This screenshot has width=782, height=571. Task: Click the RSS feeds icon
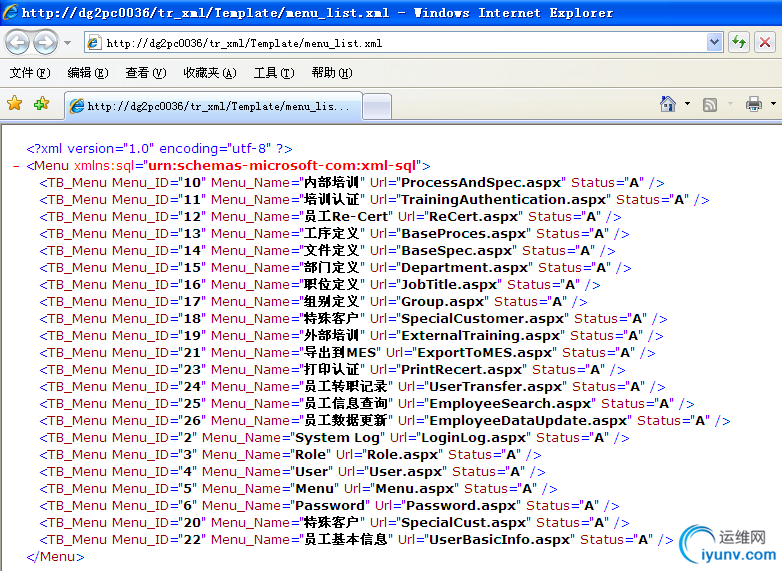coord(710,104)
